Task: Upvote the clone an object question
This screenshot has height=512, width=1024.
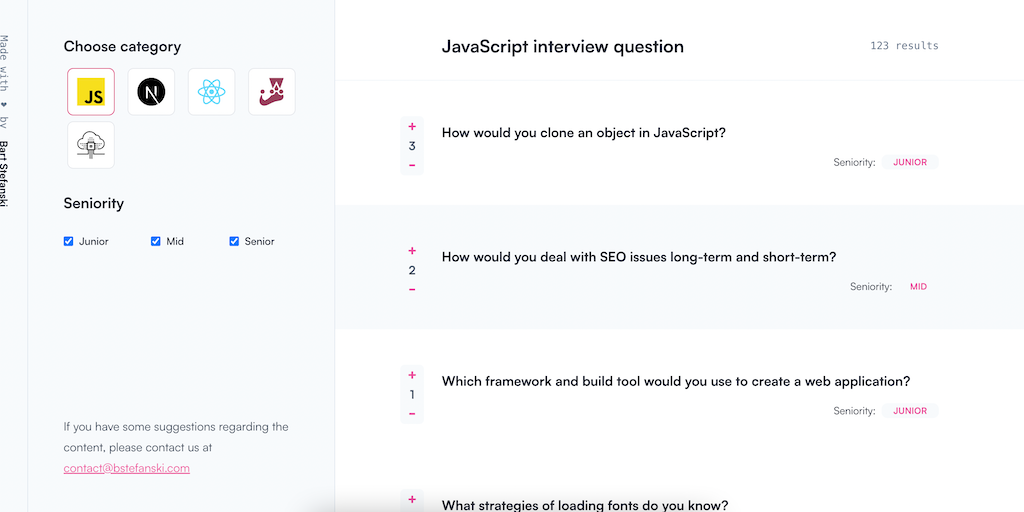Action: [412, 127]
